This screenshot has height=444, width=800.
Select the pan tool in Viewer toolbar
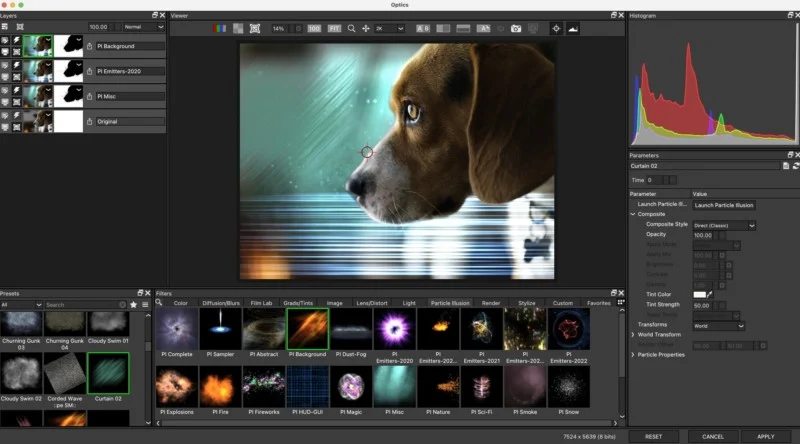click(x=367, y=29)
